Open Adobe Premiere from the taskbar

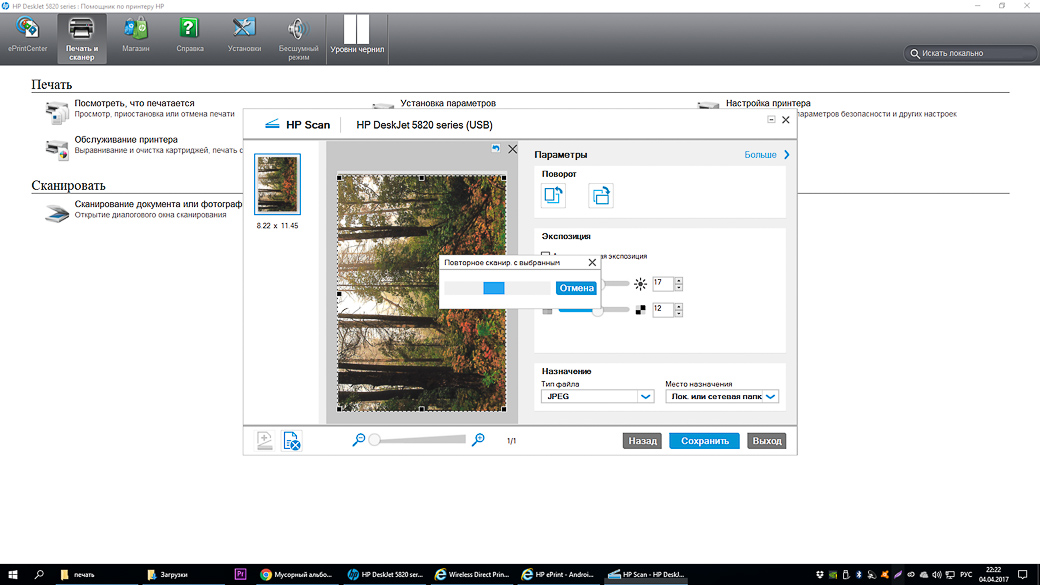240,574
